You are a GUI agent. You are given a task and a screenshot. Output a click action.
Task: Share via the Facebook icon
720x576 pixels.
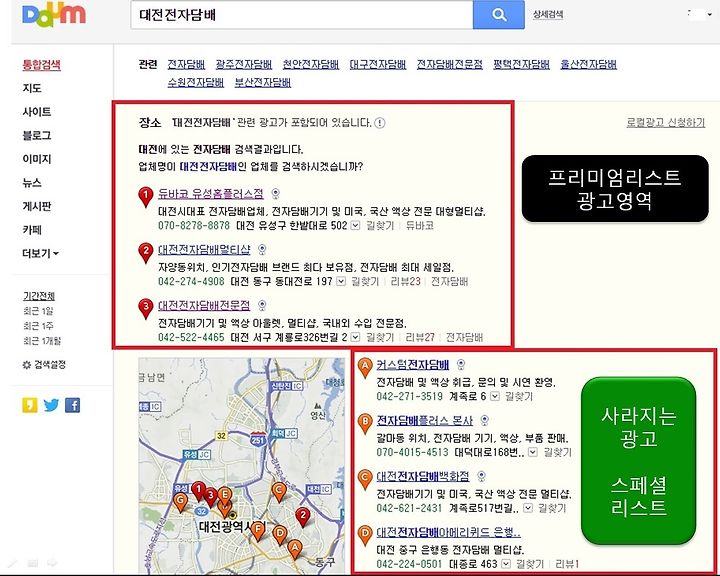[73, 406]
